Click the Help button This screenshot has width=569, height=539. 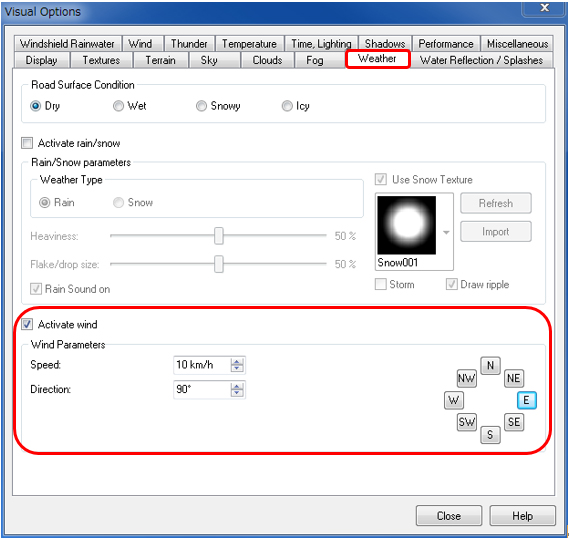[x=523, y=515]
